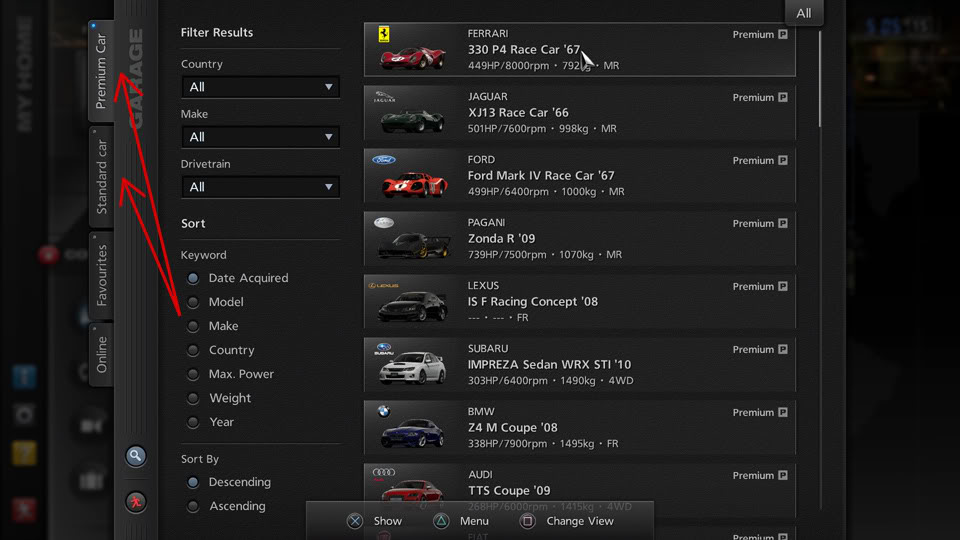The height and width of the screenshot is (540, 960).
Task: Click the All tab at top right
Action: pyautogui.click(x=803, y=13)
